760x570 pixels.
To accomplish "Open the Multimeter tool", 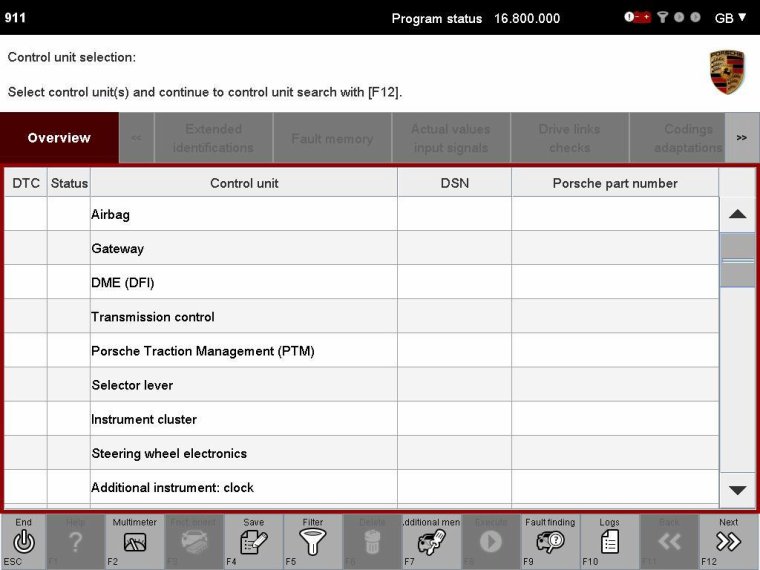I will coord(134,541).
